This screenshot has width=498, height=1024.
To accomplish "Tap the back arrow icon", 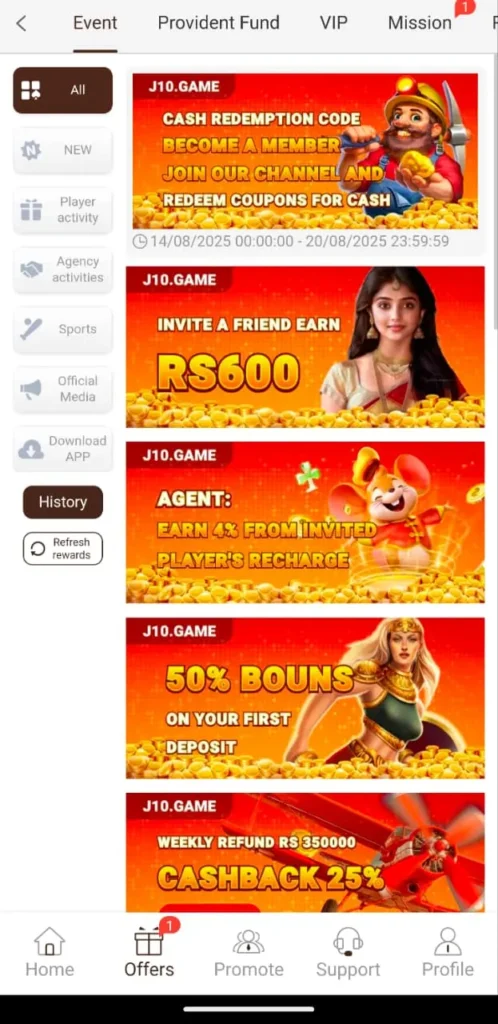I will coord(21,24).
